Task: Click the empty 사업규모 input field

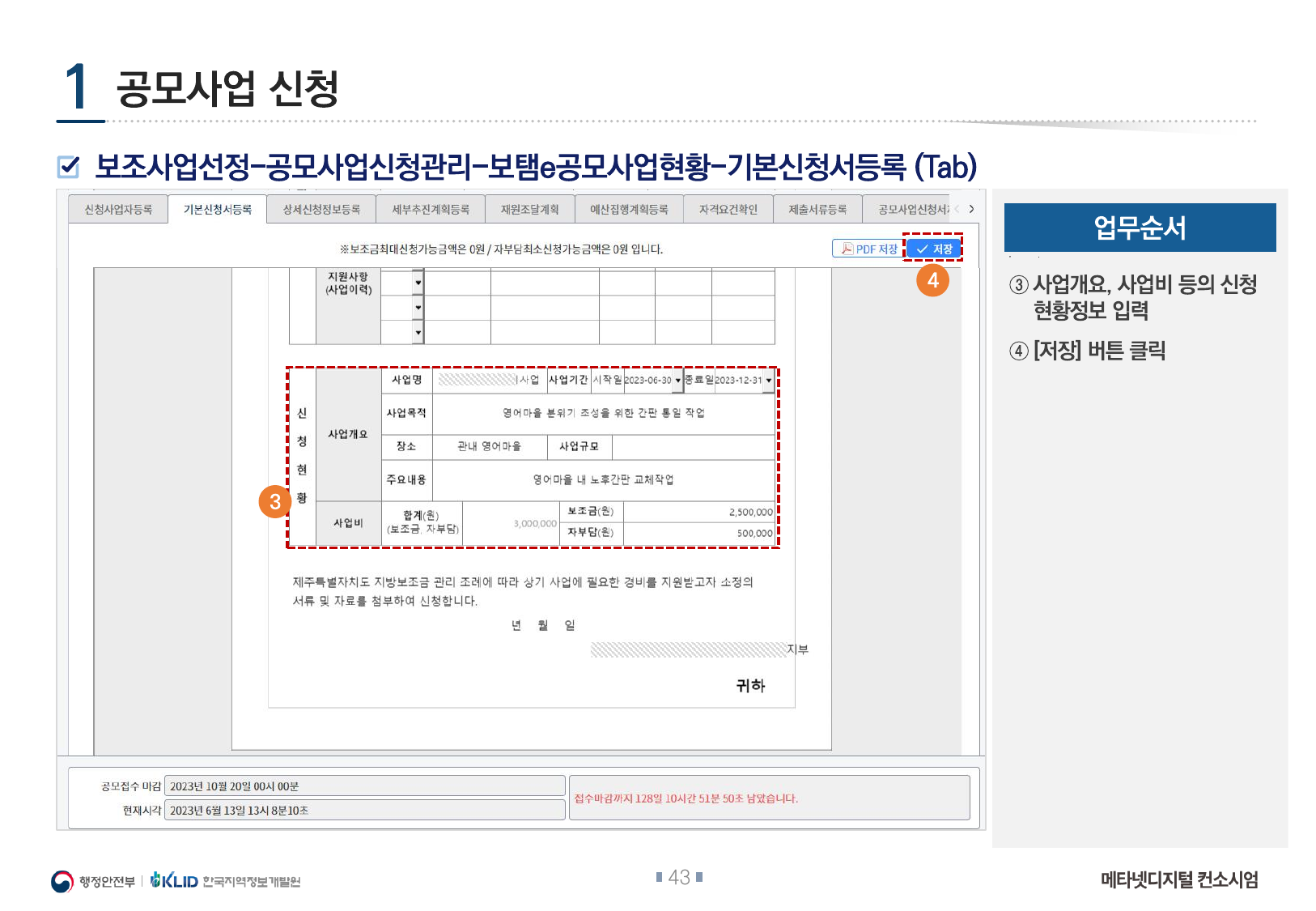Action: point(693,447)
